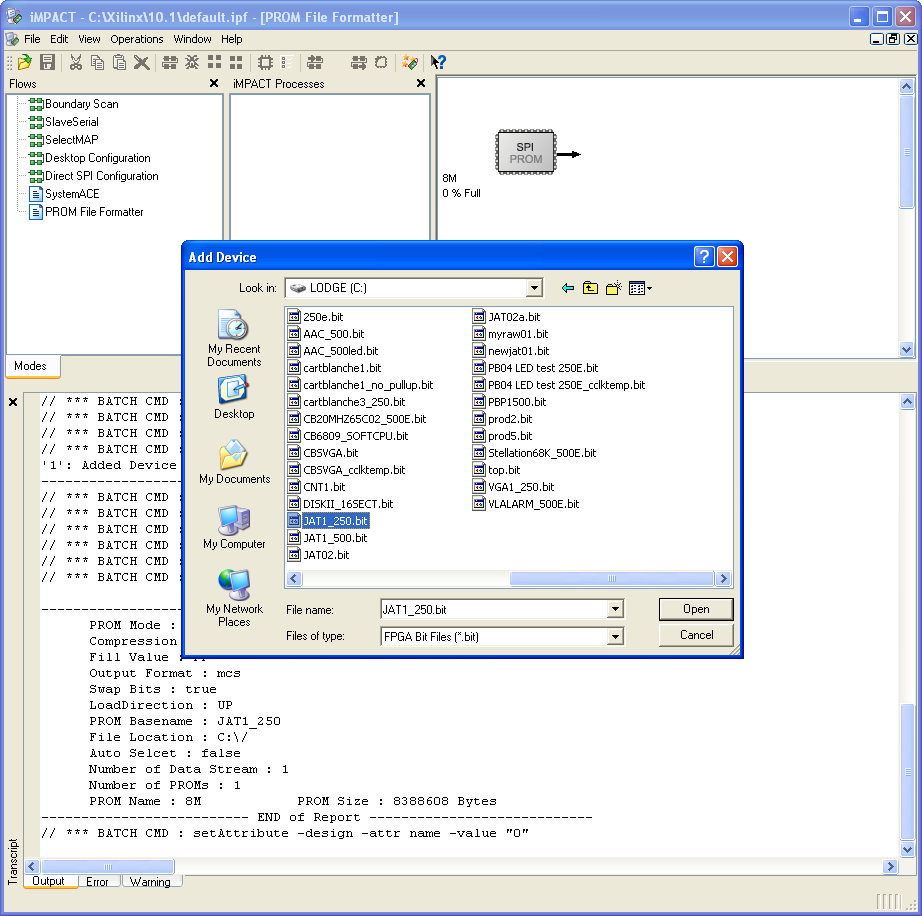
Task: Open My Network Places in the places bar
Action: pyautogui.click(x=234, y=599)
